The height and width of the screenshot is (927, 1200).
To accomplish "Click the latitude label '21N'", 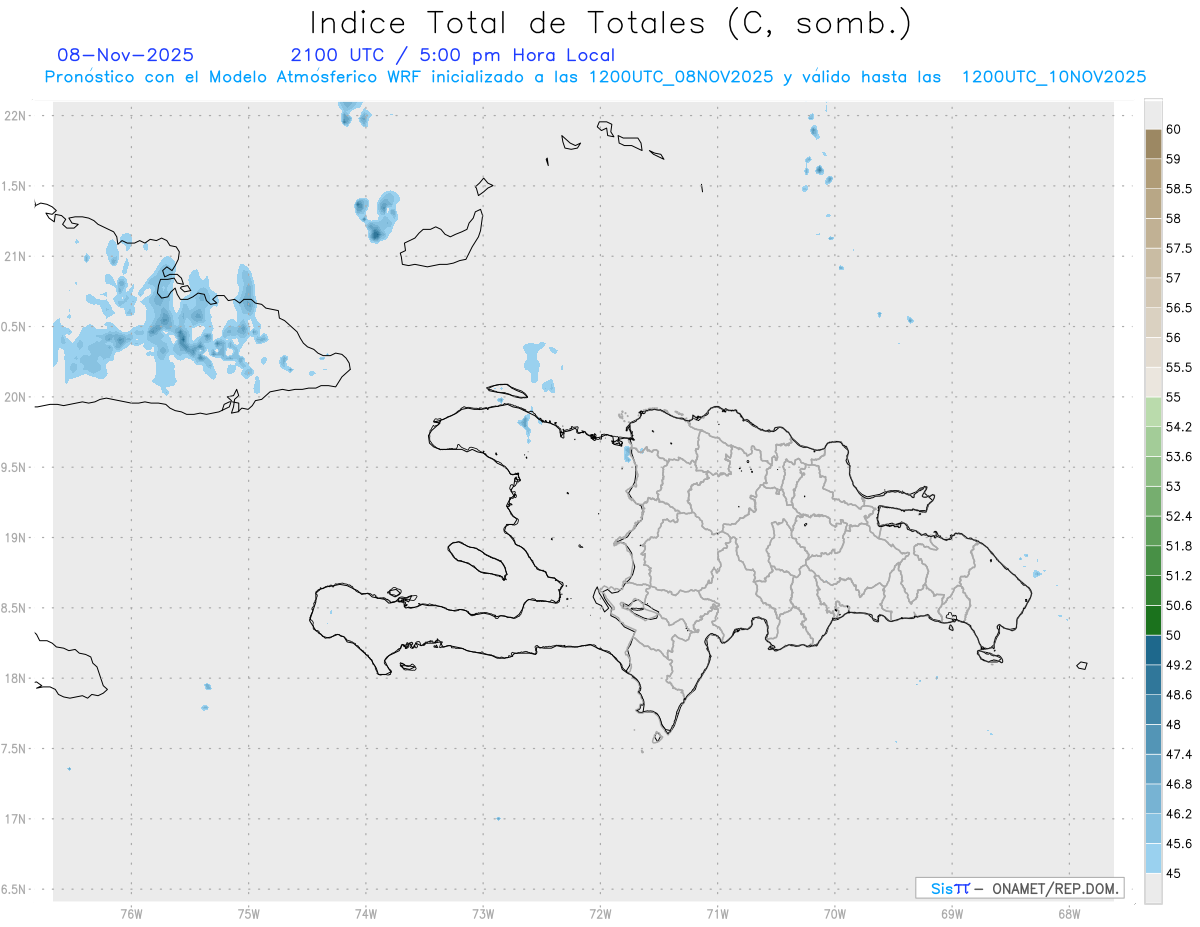I will (14, 257).
